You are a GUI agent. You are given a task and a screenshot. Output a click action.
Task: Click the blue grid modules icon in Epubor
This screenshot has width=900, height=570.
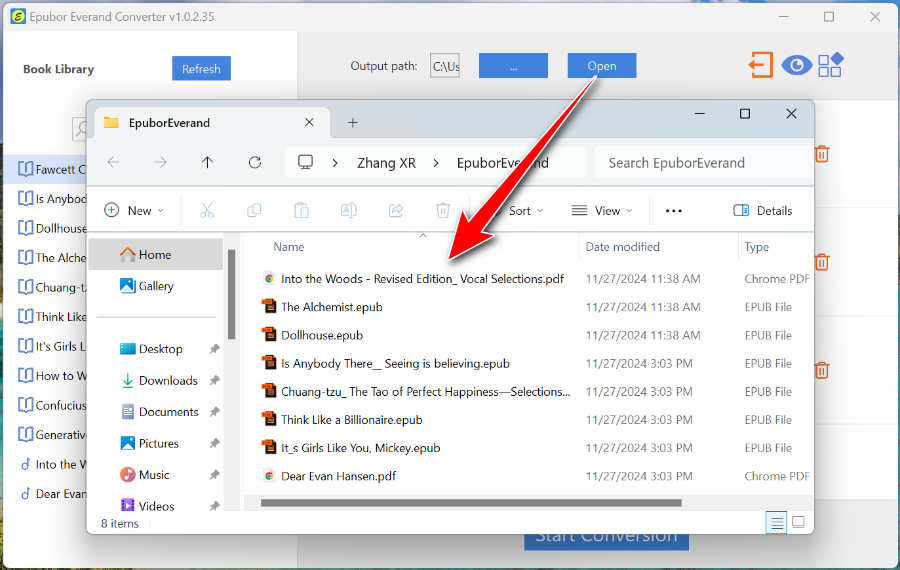831,65
